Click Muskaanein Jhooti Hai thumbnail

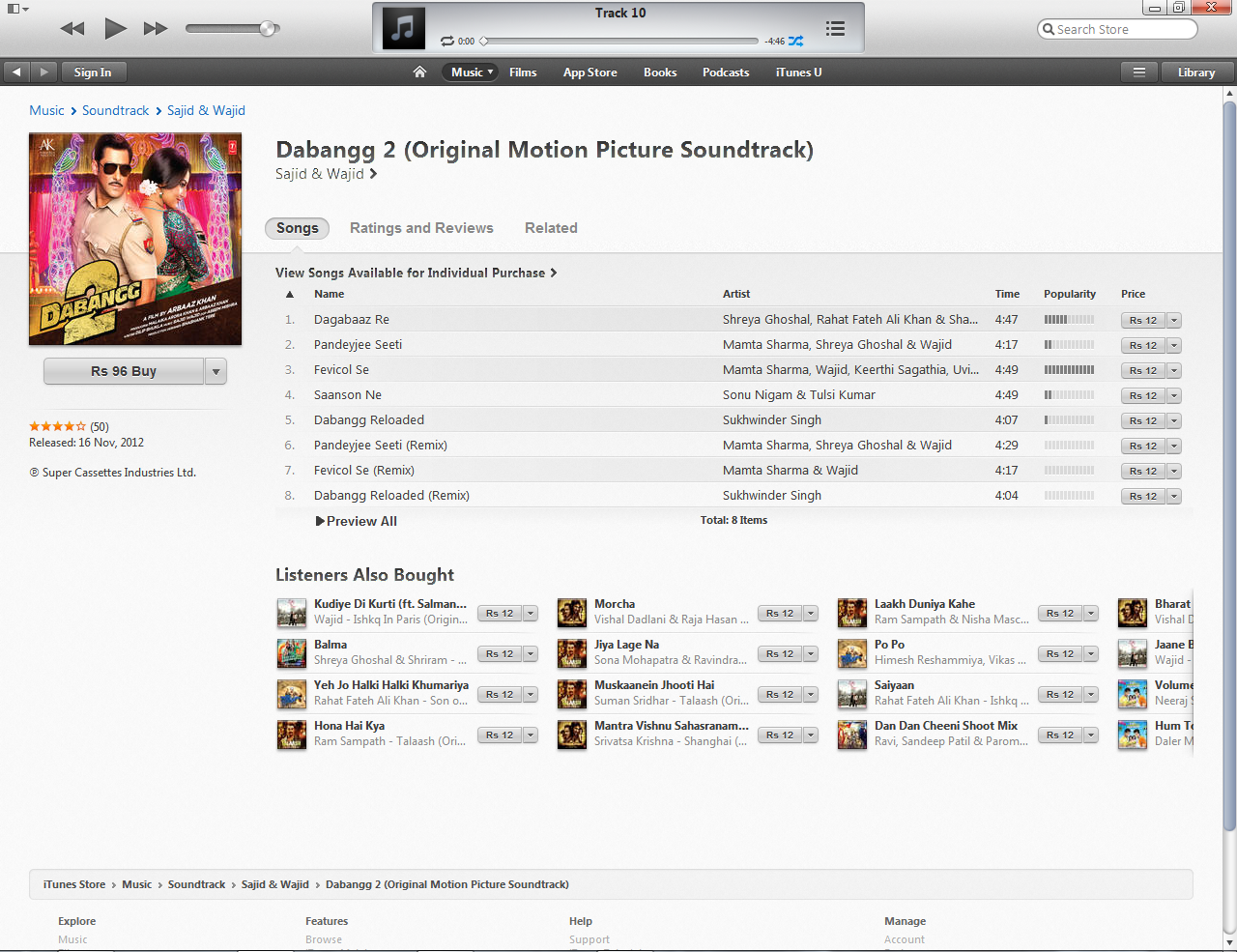(x=572, y=694)
